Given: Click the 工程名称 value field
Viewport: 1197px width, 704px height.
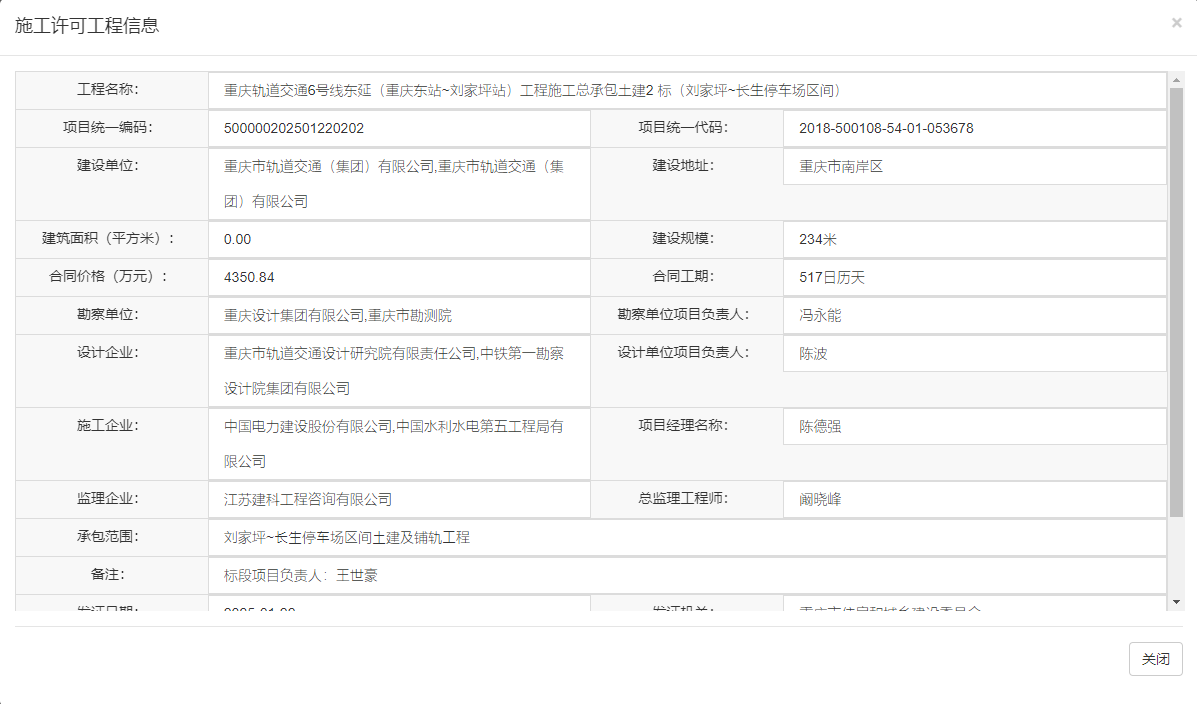Looking at the screenshot, I should 687,90.
